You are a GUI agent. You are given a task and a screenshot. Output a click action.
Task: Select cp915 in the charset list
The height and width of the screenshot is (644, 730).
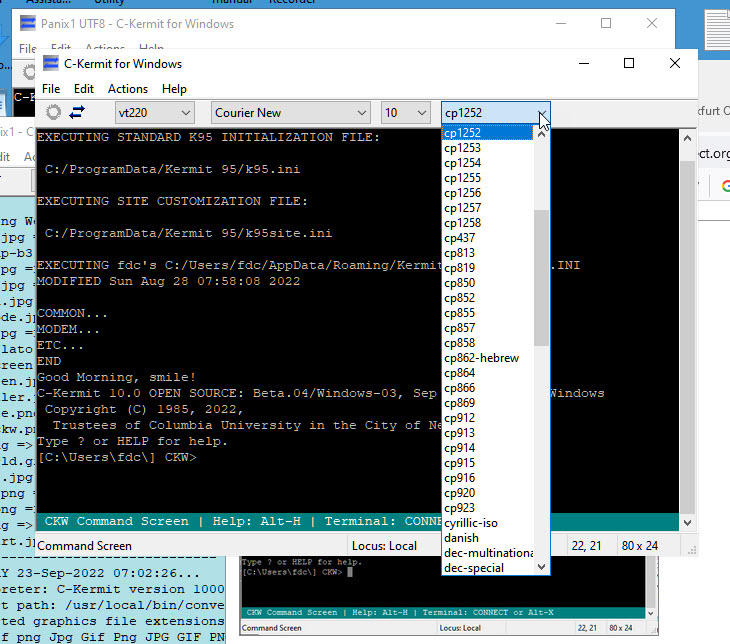(x=487, y=462)
